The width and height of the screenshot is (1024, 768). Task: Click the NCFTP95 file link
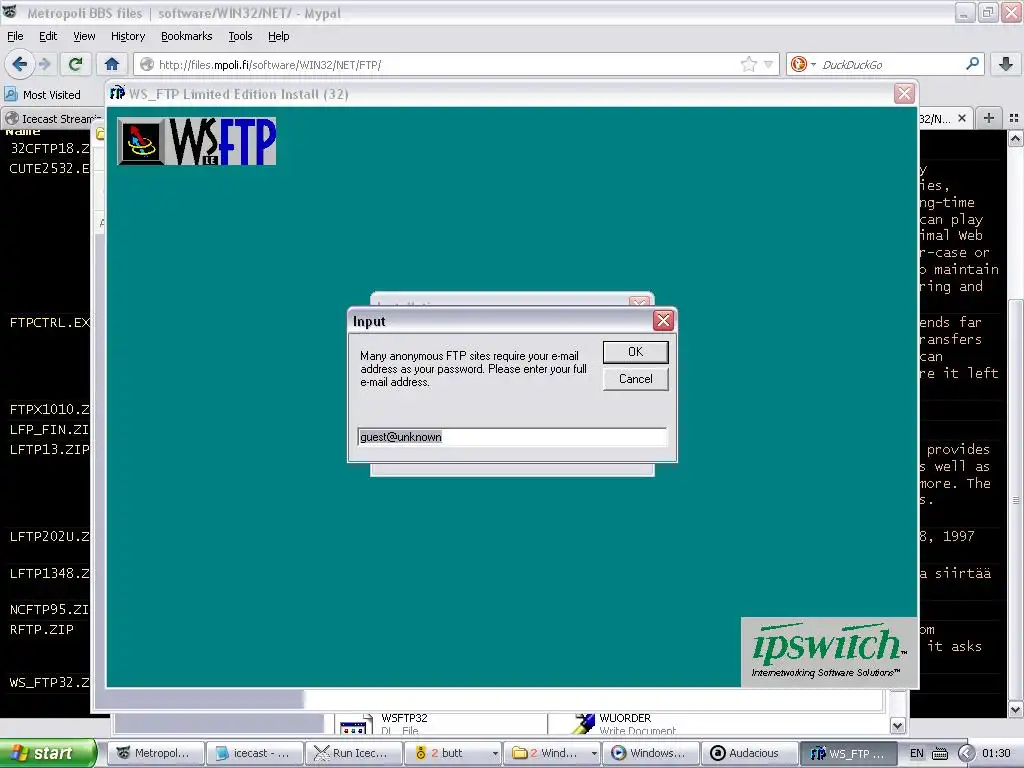[50, 610]
